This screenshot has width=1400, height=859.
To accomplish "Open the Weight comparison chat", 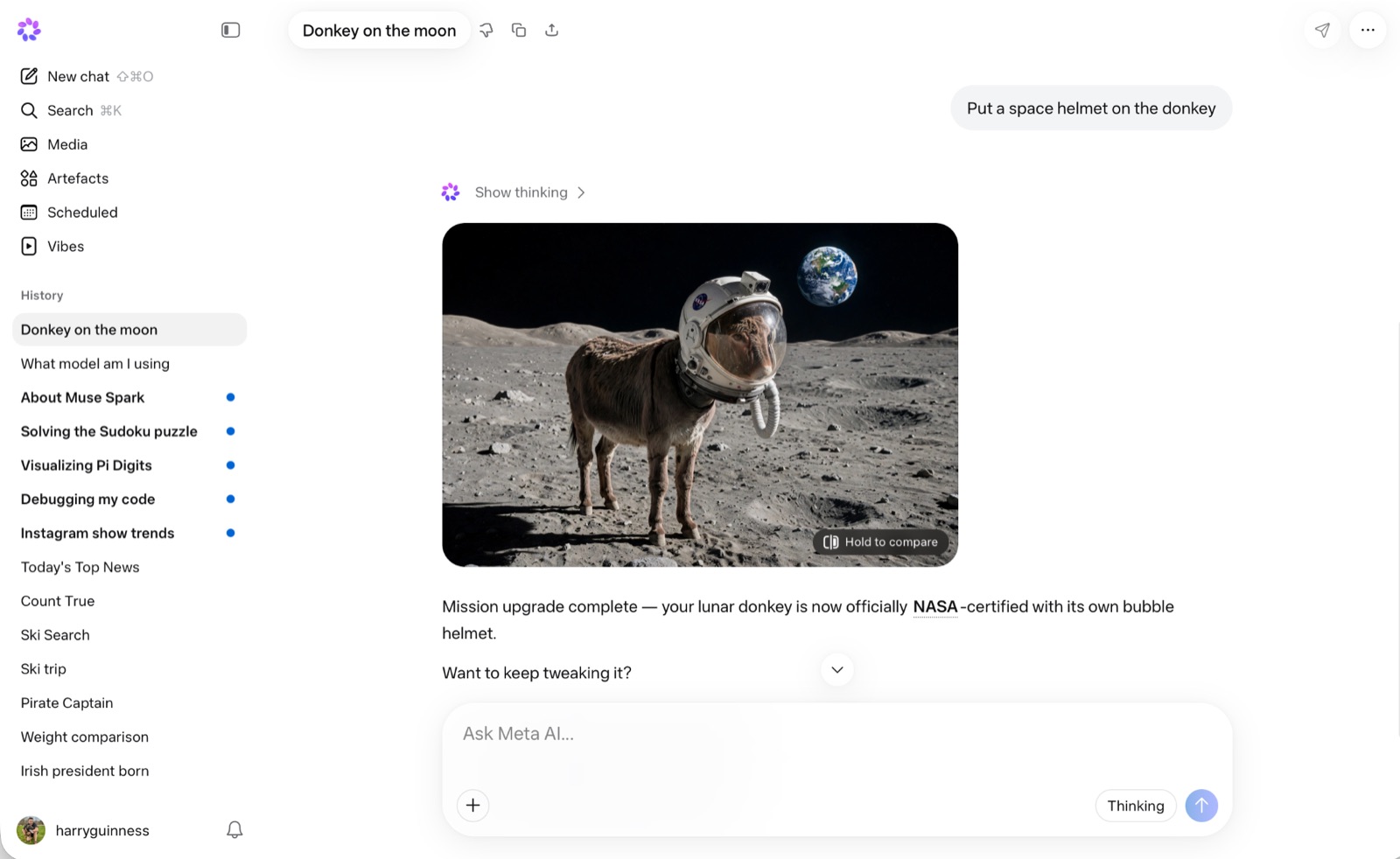I will pos(129,737).
